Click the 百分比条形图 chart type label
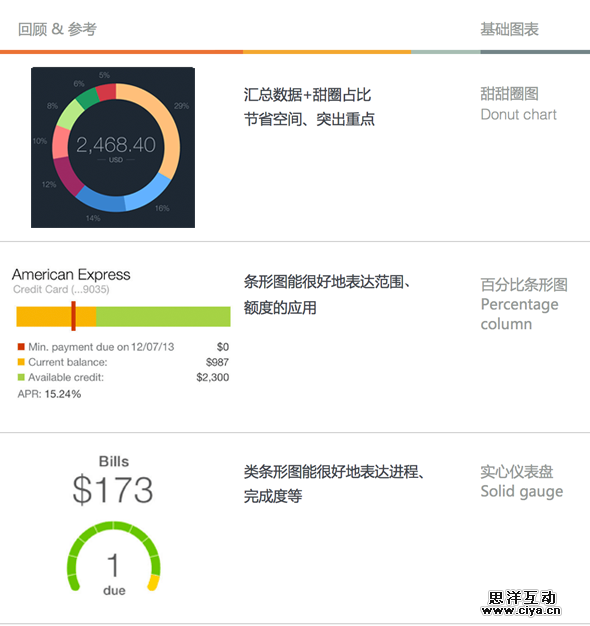This screenshot has width=590, height=626. click(524, 285)
